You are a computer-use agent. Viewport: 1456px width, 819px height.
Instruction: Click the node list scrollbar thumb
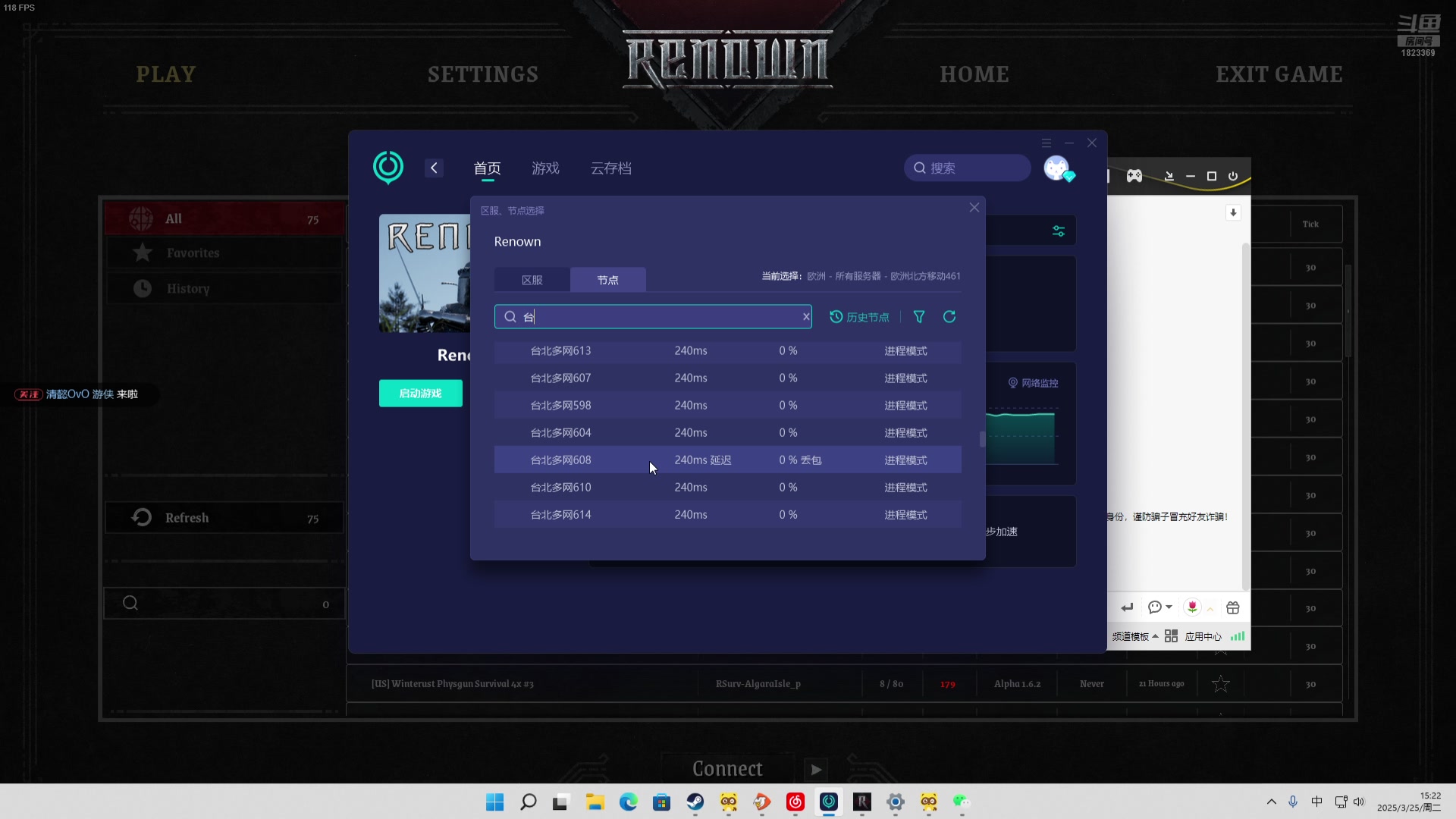(982, 439)
